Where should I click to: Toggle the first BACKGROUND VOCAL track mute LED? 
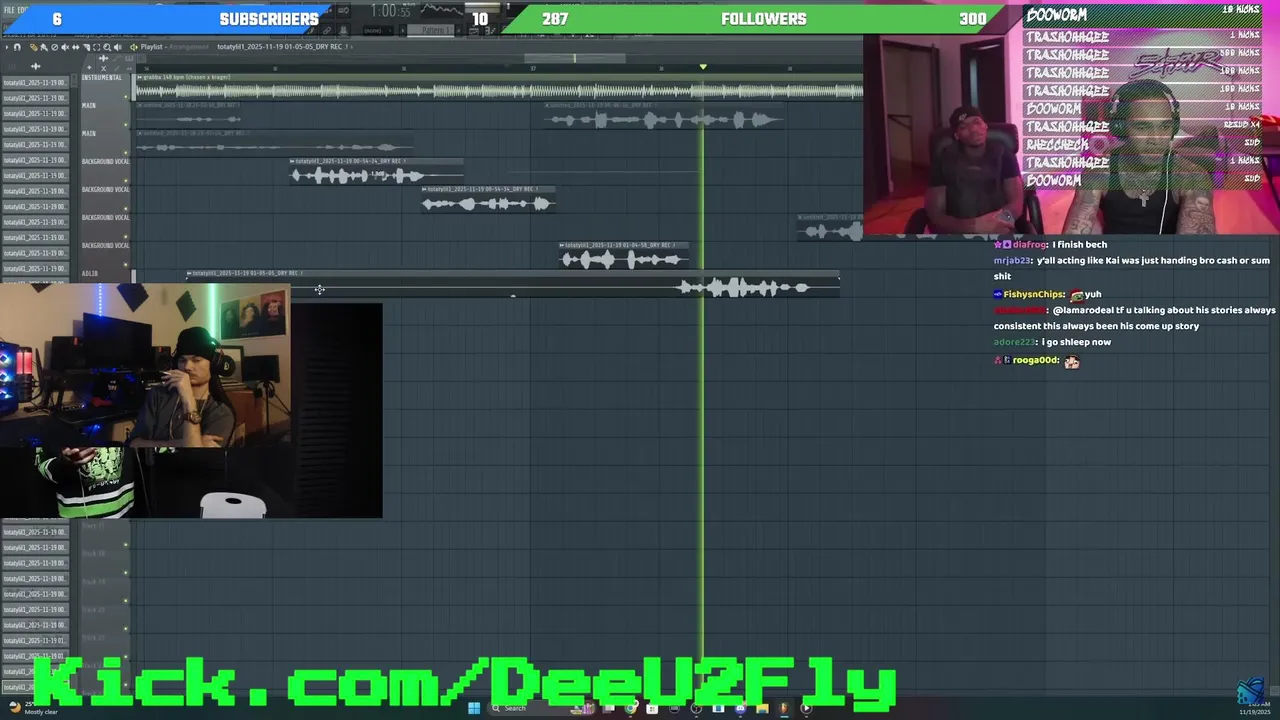pyautogui.click(x=126, y=181)
